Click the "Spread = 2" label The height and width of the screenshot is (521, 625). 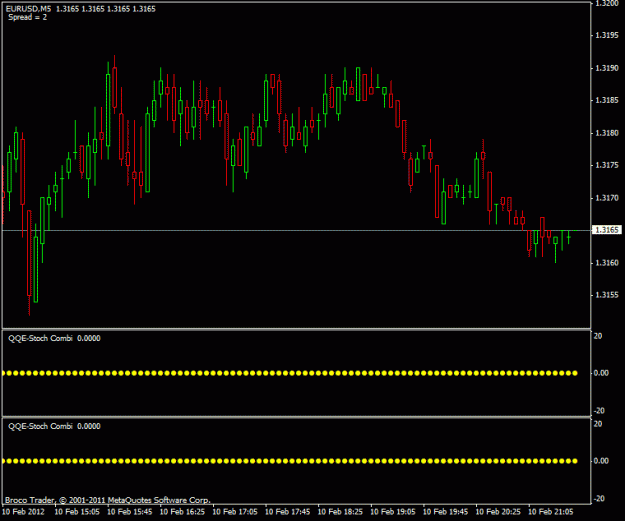(28, 17)
